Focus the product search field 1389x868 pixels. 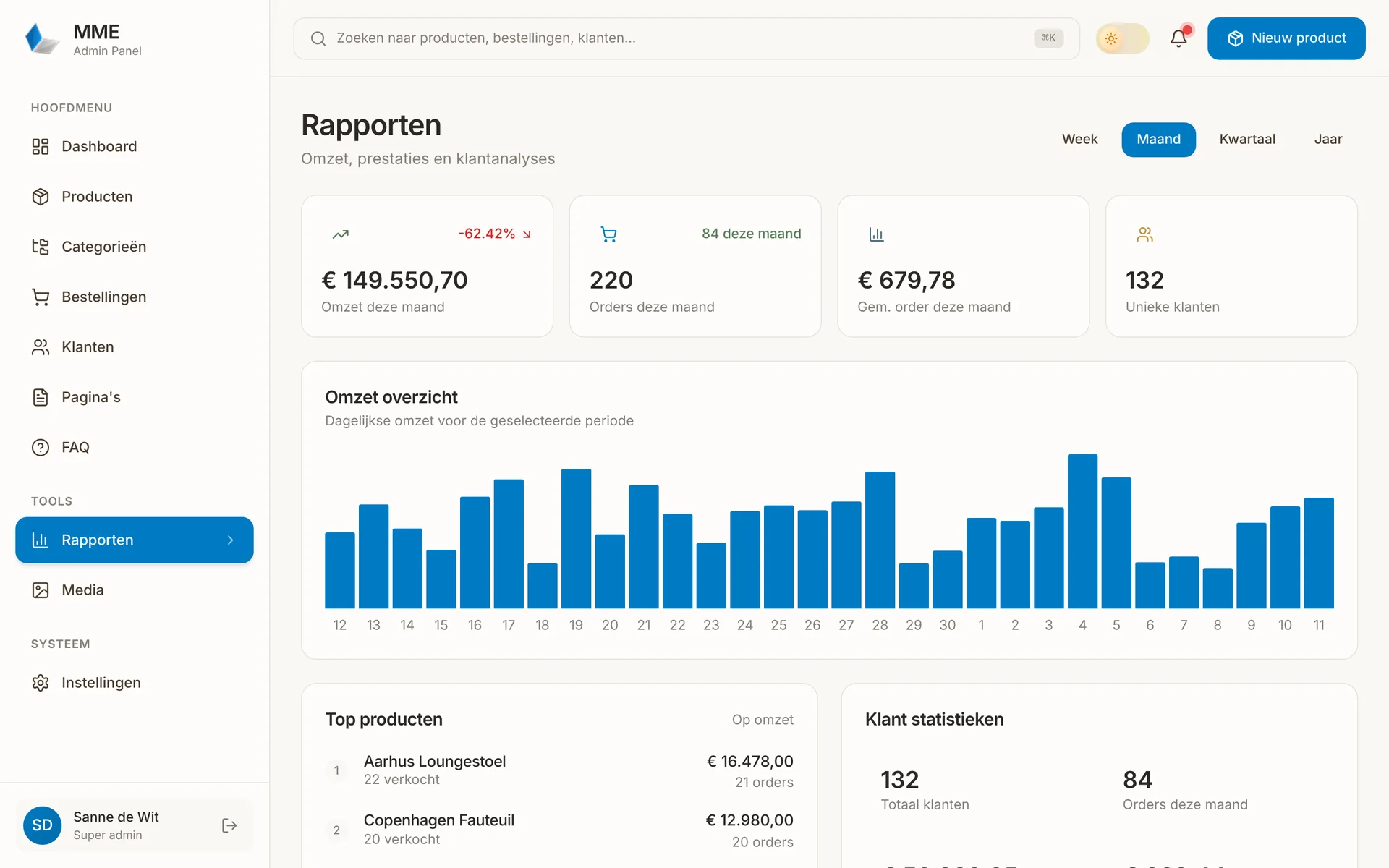tap(686, 38)
